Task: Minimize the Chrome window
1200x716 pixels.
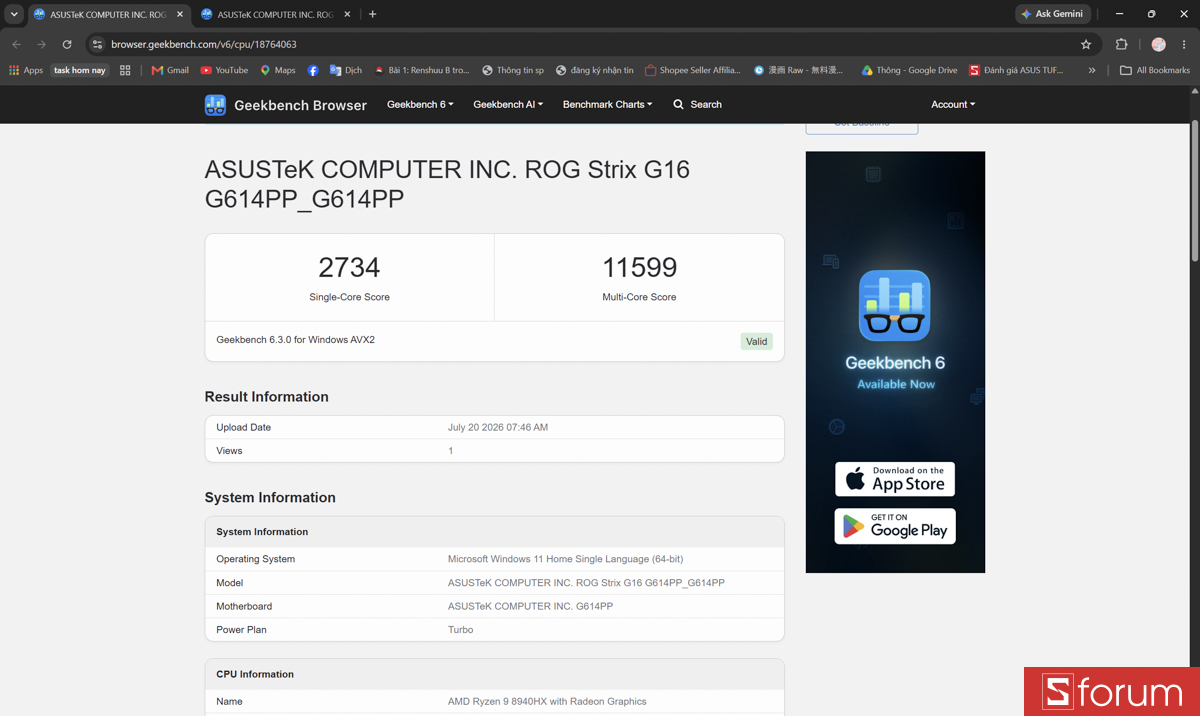Action: [1119, 14]
